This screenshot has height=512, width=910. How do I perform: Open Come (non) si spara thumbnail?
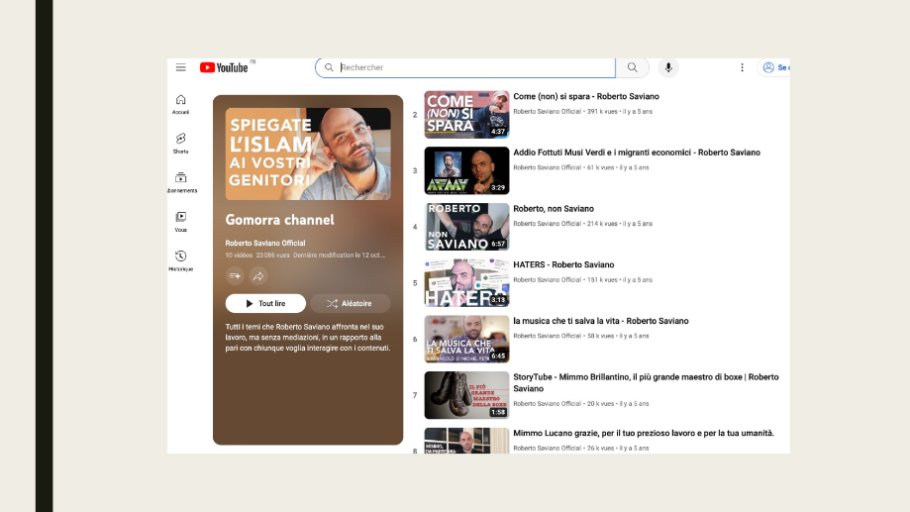tap(467, 114)
